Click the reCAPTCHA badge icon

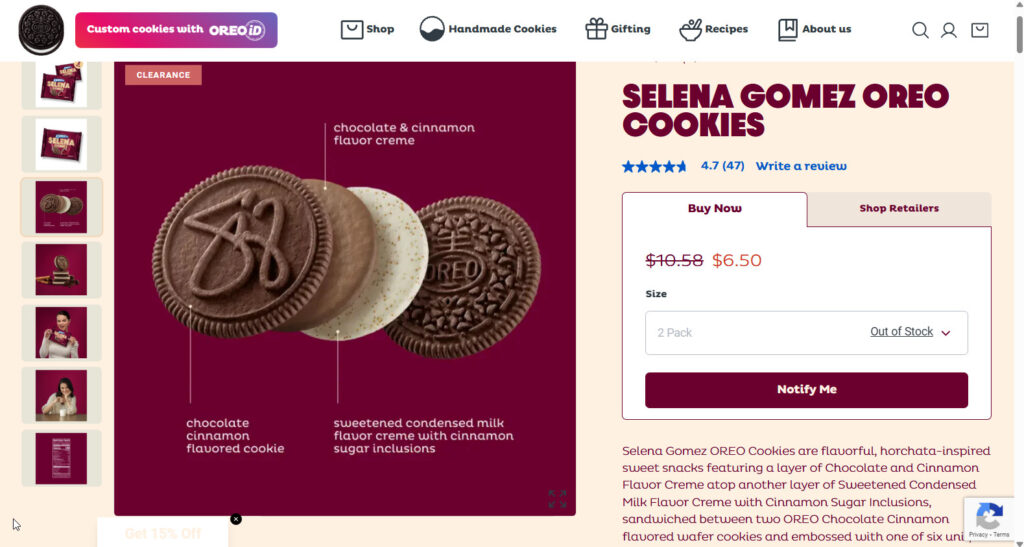989,518
